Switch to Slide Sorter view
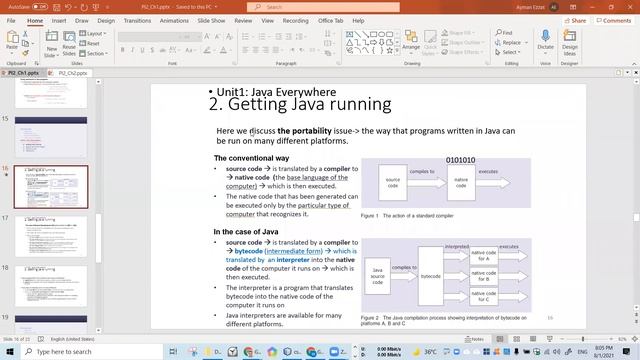Image resolution: width=640 pixels, height=360 pixels. pos(516,339)
